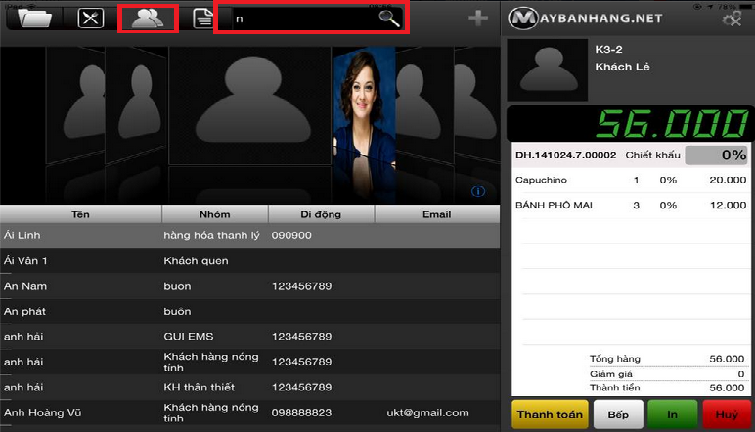Select the customers group icon
This screenshot has width=755, height=432.
coord(147,18)
